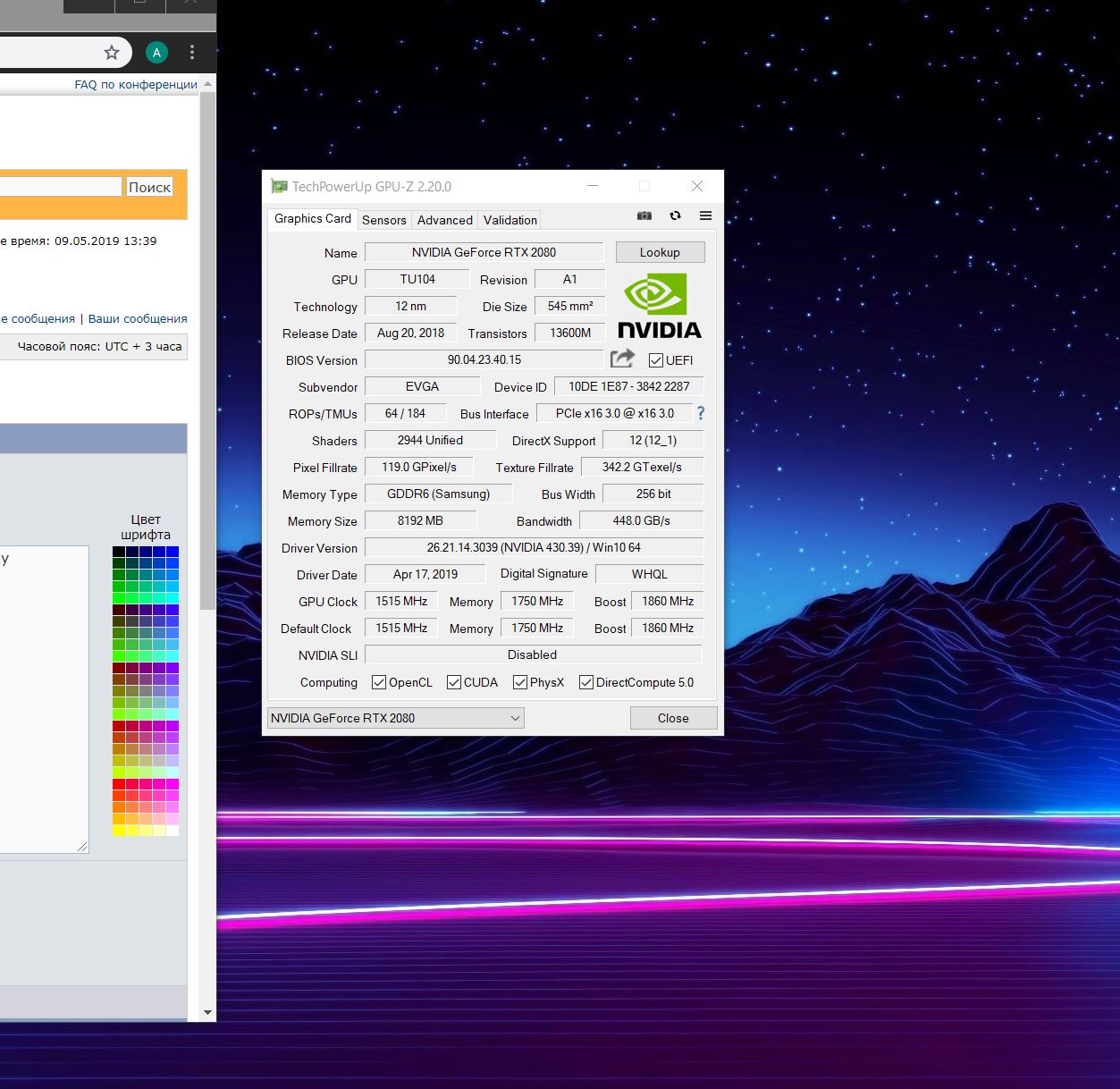
Task: Toggle the OpenCL checkbox
Action: click(378, 682)
